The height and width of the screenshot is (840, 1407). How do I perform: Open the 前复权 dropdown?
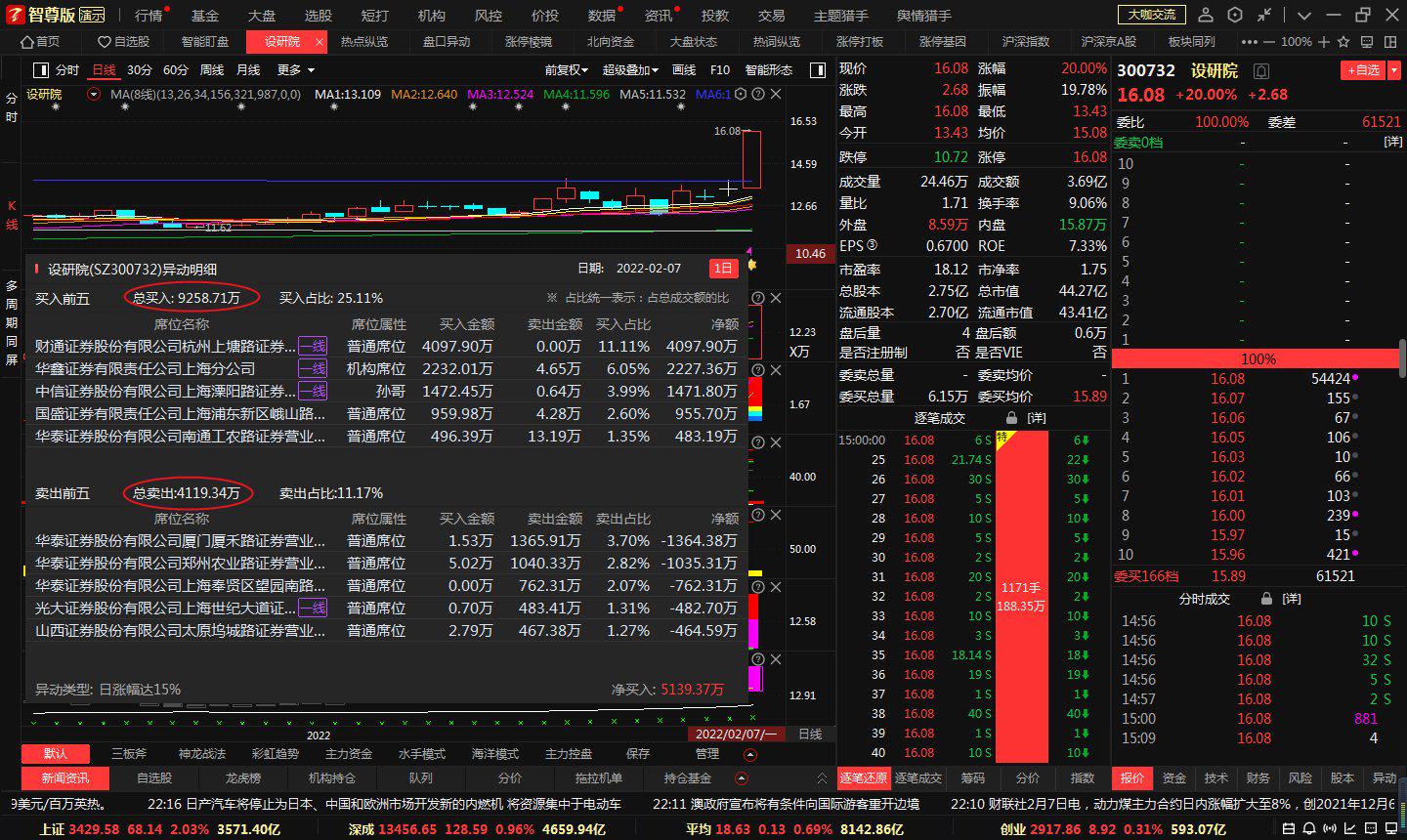pos(567,70)
